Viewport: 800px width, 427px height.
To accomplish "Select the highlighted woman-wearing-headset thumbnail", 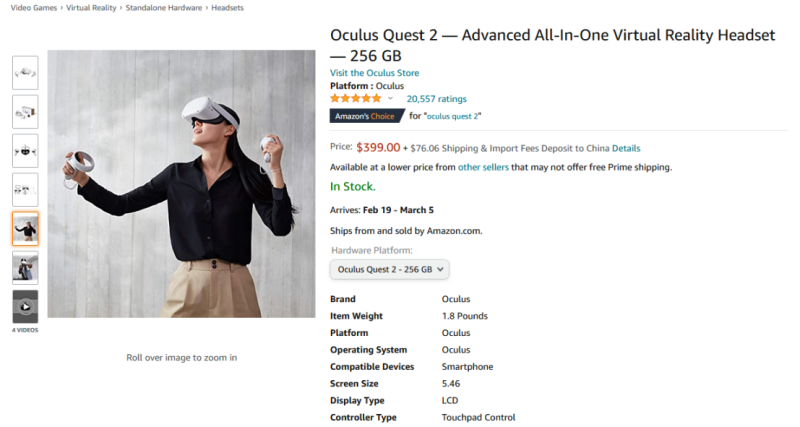I will point(25,229).
